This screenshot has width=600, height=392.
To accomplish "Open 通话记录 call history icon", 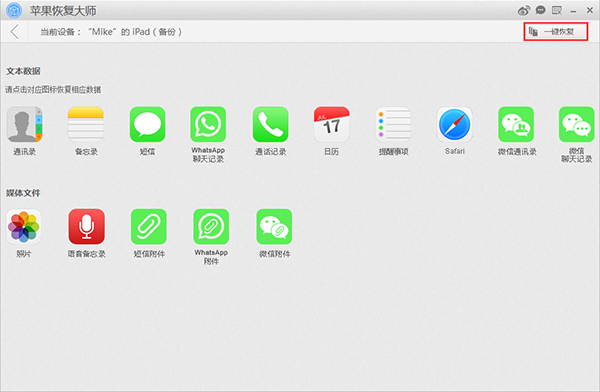I will (271, 124).
